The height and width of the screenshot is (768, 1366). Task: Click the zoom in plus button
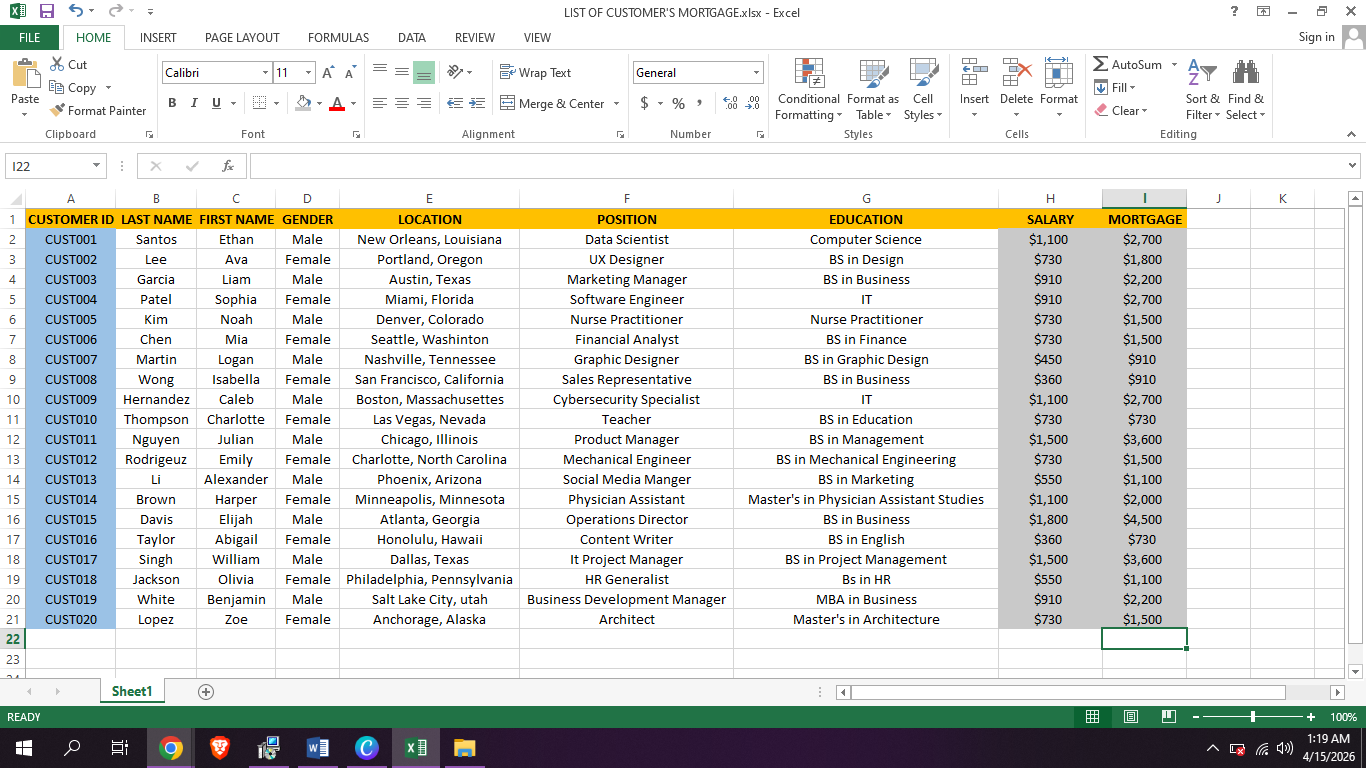coord(1311,717)
